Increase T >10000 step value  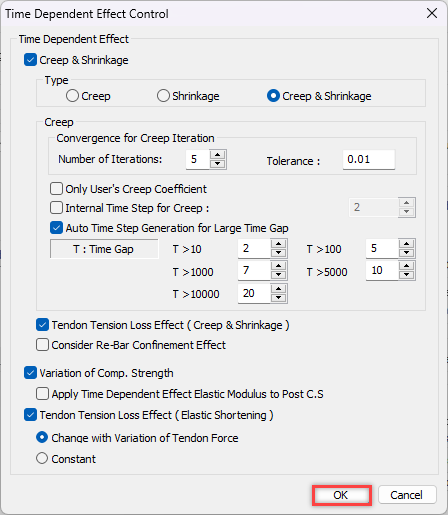click(x=279, y=289)
